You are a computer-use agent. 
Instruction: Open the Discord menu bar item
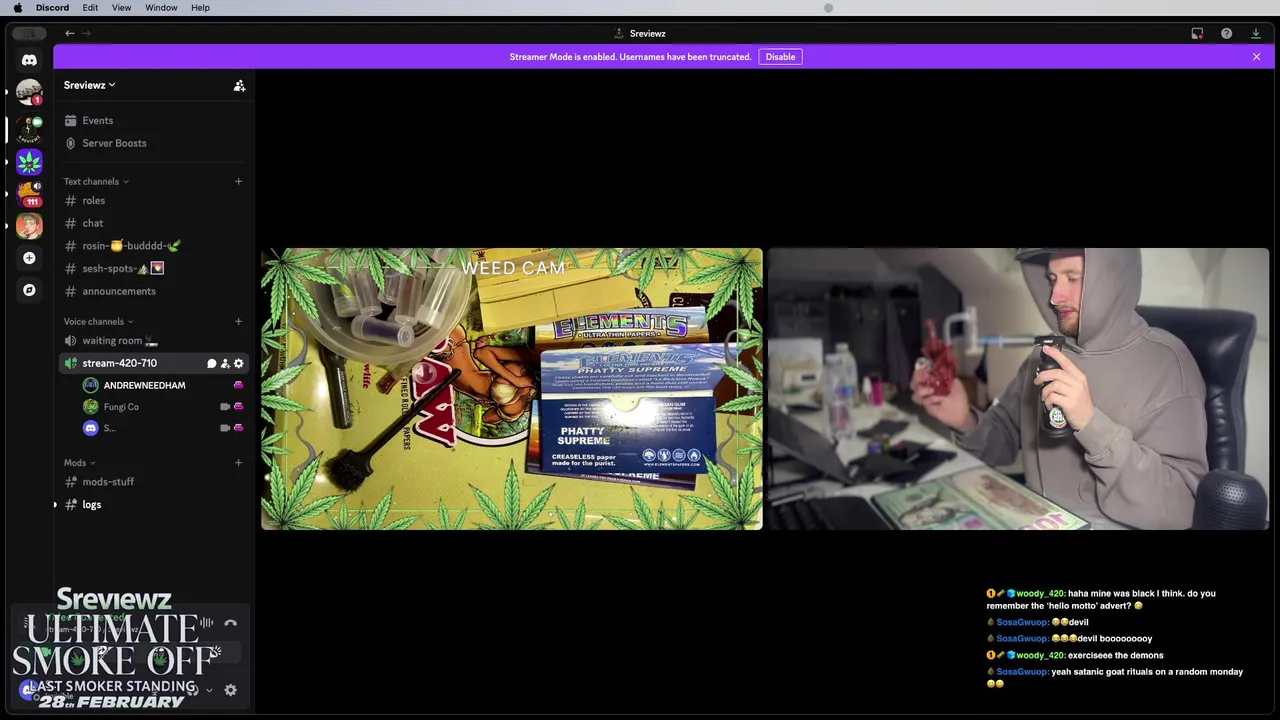(x=52, y=7)
